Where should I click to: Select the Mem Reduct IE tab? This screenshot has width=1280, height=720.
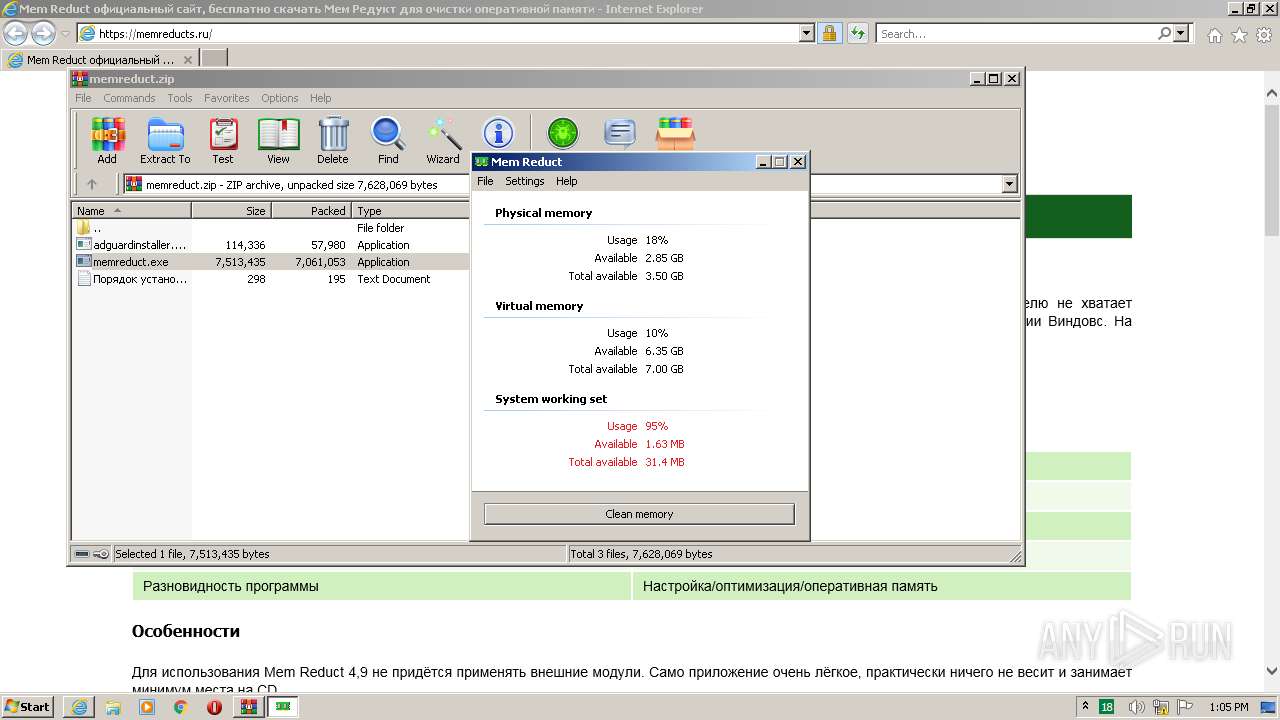[100, 59]
